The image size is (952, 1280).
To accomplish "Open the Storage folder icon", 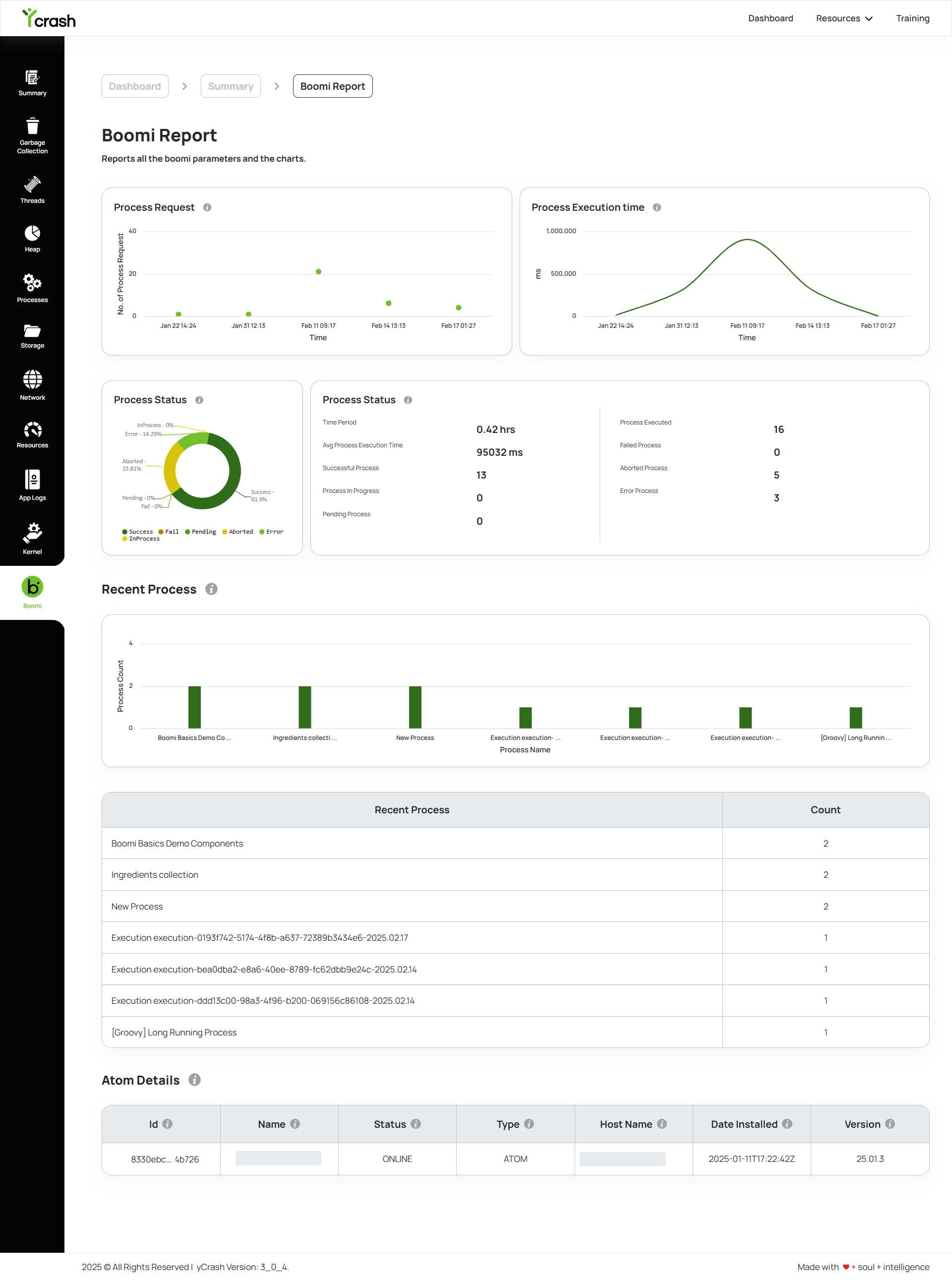I will click(x=32, y=331).
